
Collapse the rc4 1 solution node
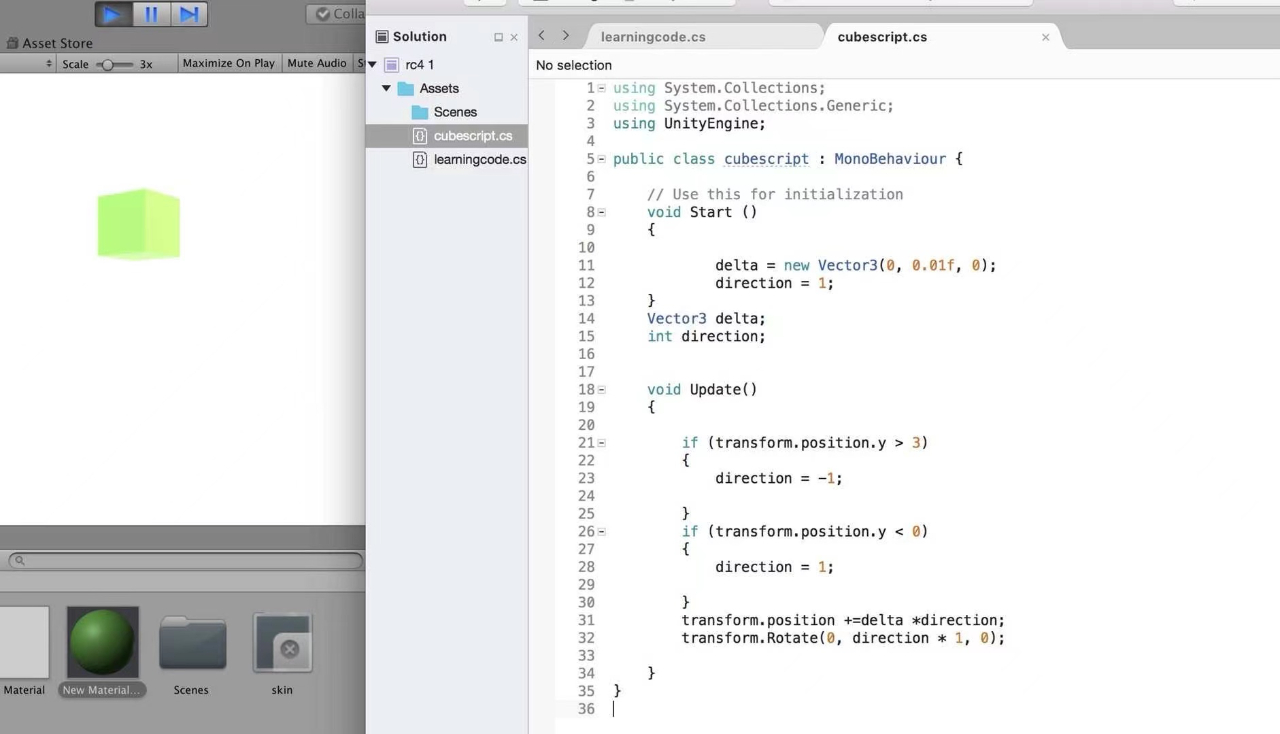[373, 65]
